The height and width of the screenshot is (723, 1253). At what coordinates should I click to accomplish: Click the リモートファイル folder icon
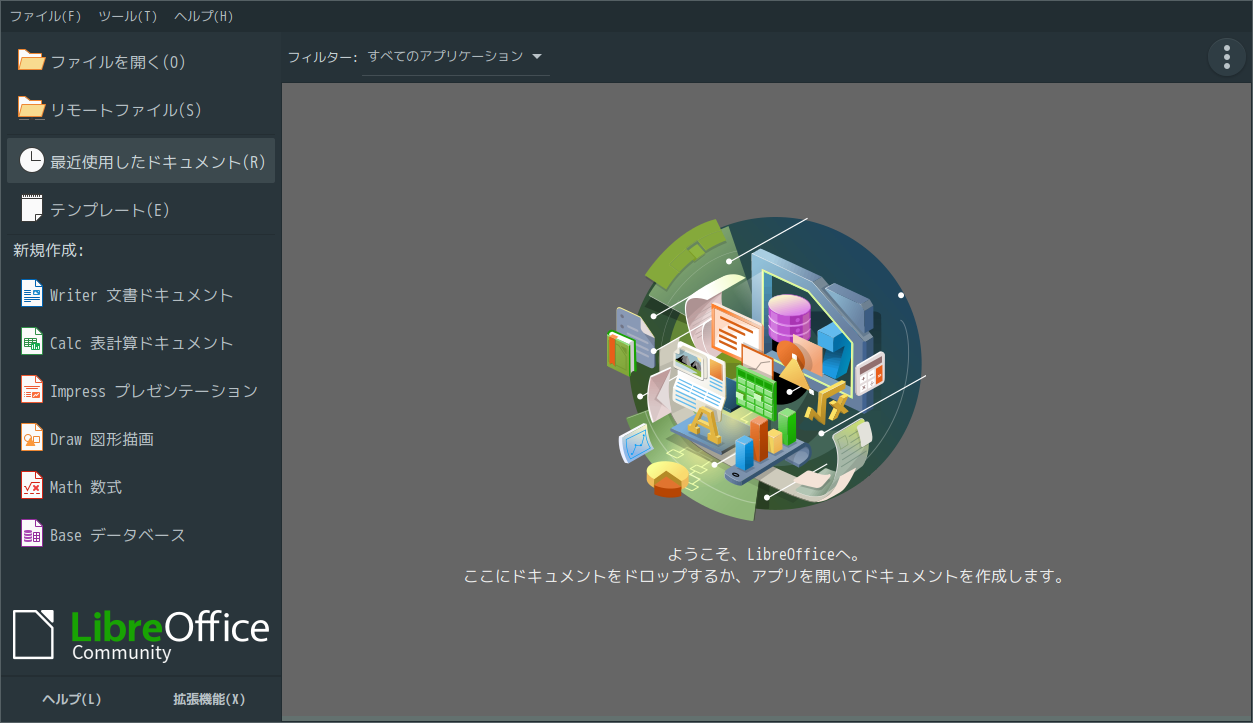click(x=32, y=109)
